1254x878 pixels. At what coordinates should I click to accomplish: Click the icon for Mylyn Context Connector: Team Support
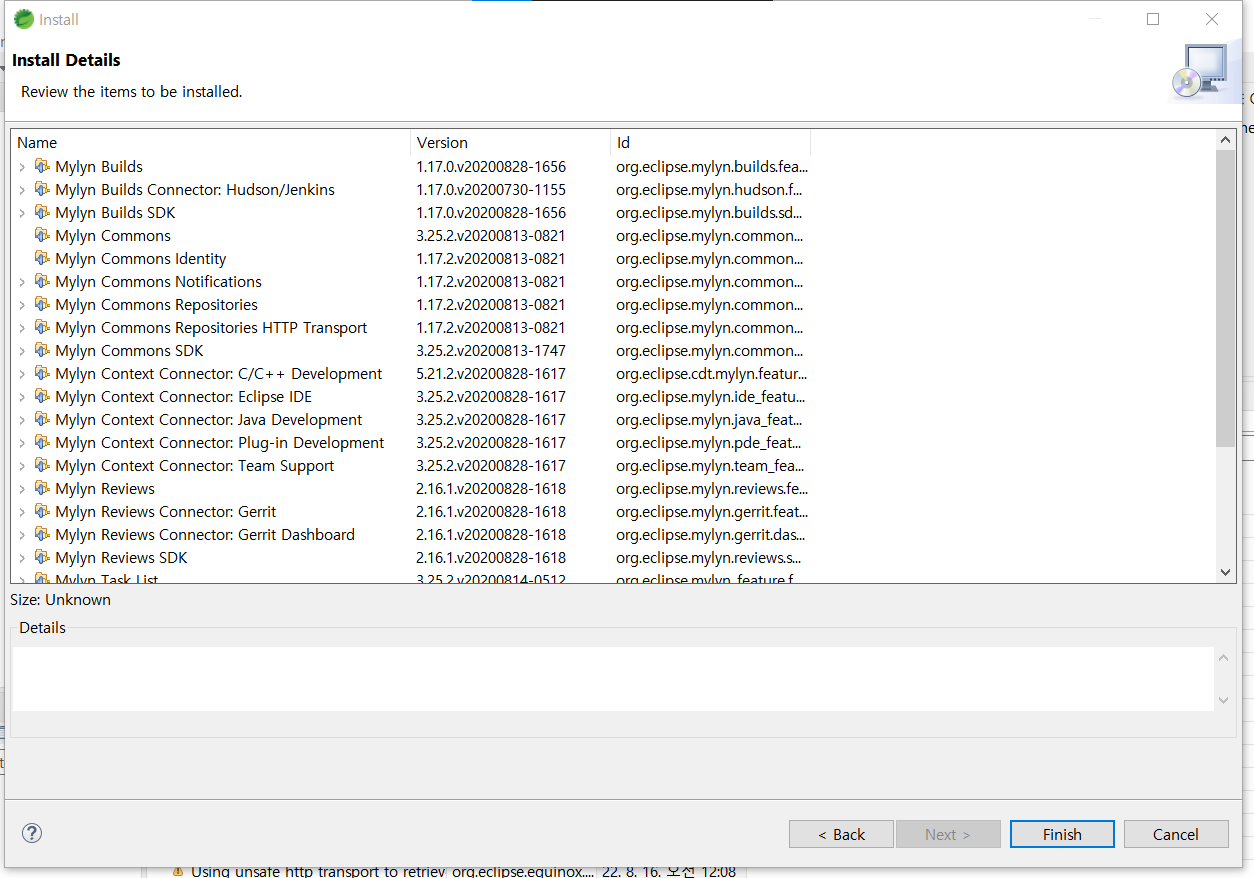42,465
